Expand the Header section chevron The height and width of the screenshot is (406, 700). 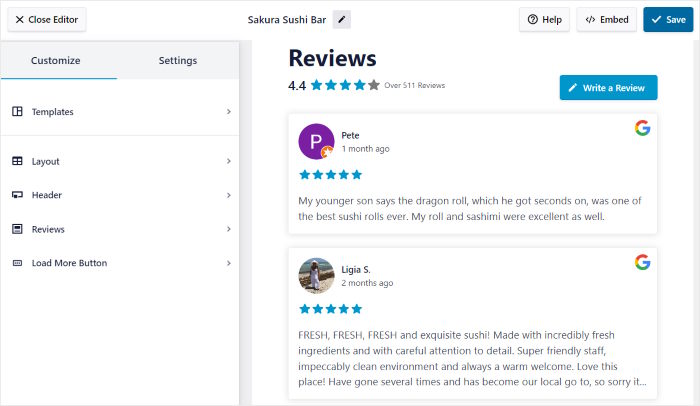[229, 195]
